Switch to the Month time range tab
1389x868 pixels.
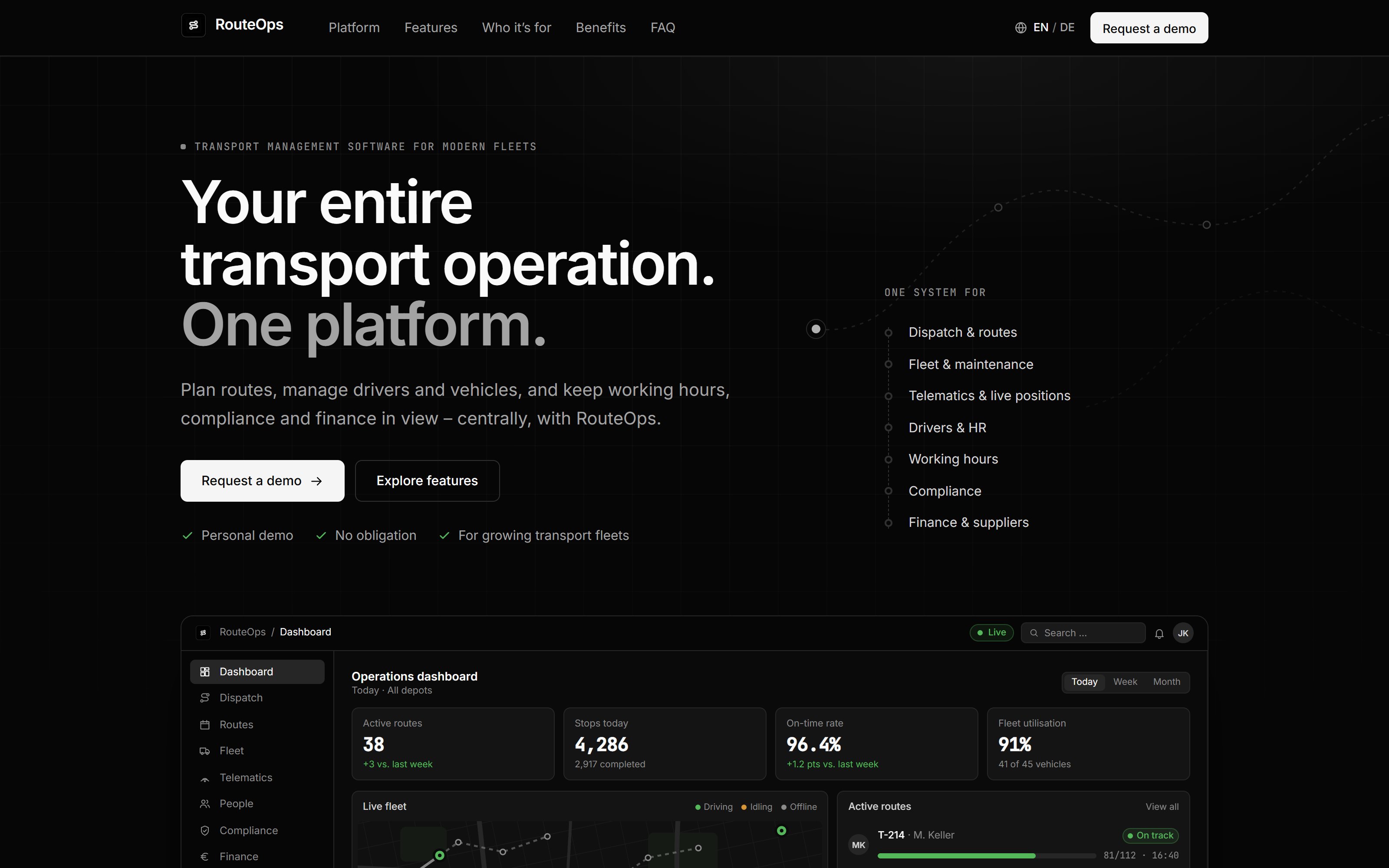coord(1166,682)
